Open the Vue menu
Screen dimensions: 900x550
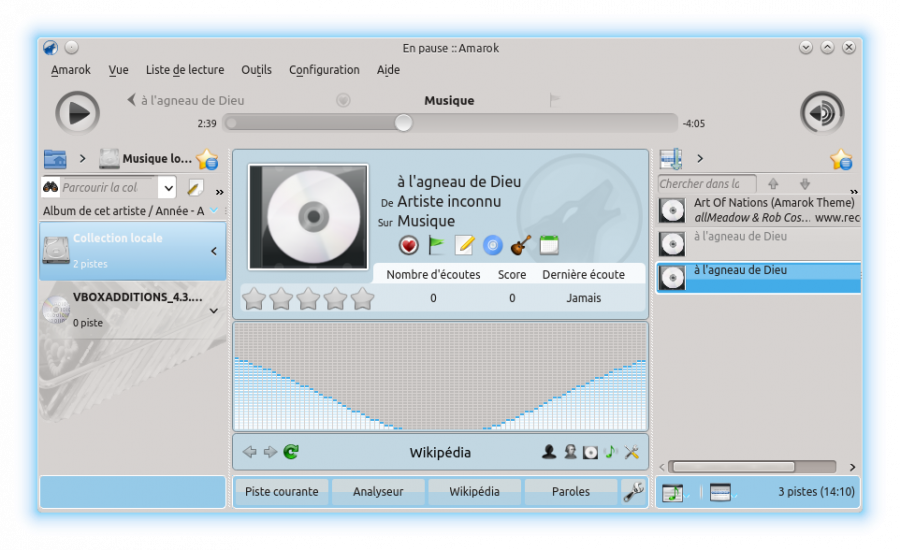tap(118, 70)
